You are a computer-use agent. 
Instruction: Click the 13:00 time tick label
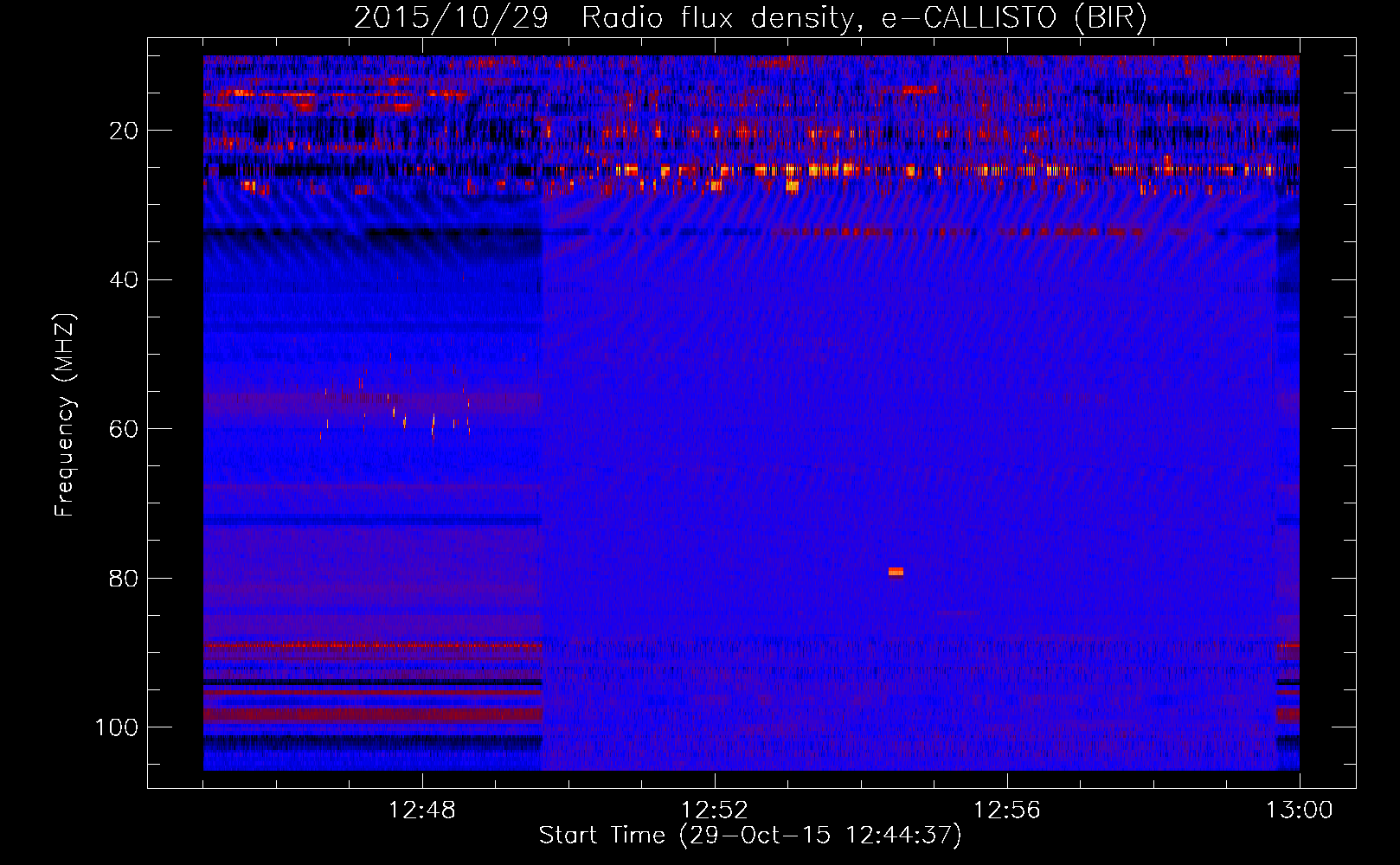tap(1300, 811)
